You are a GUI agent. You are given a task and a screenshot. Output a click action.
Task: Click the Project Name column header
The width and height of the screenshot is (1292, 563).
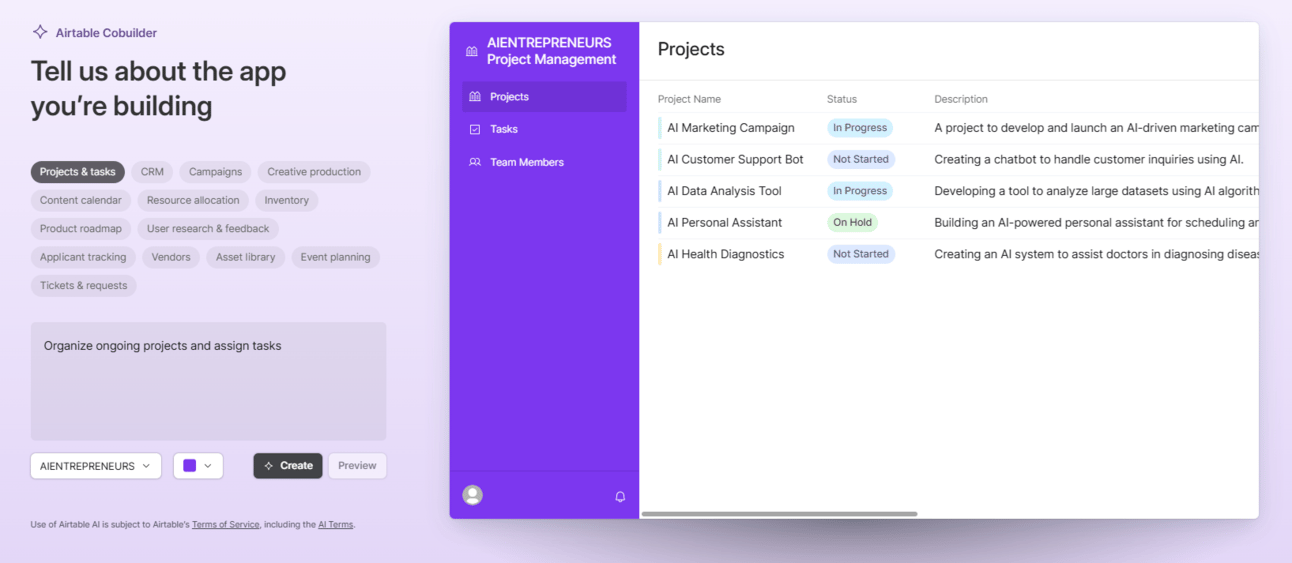[x=689, y=99]
